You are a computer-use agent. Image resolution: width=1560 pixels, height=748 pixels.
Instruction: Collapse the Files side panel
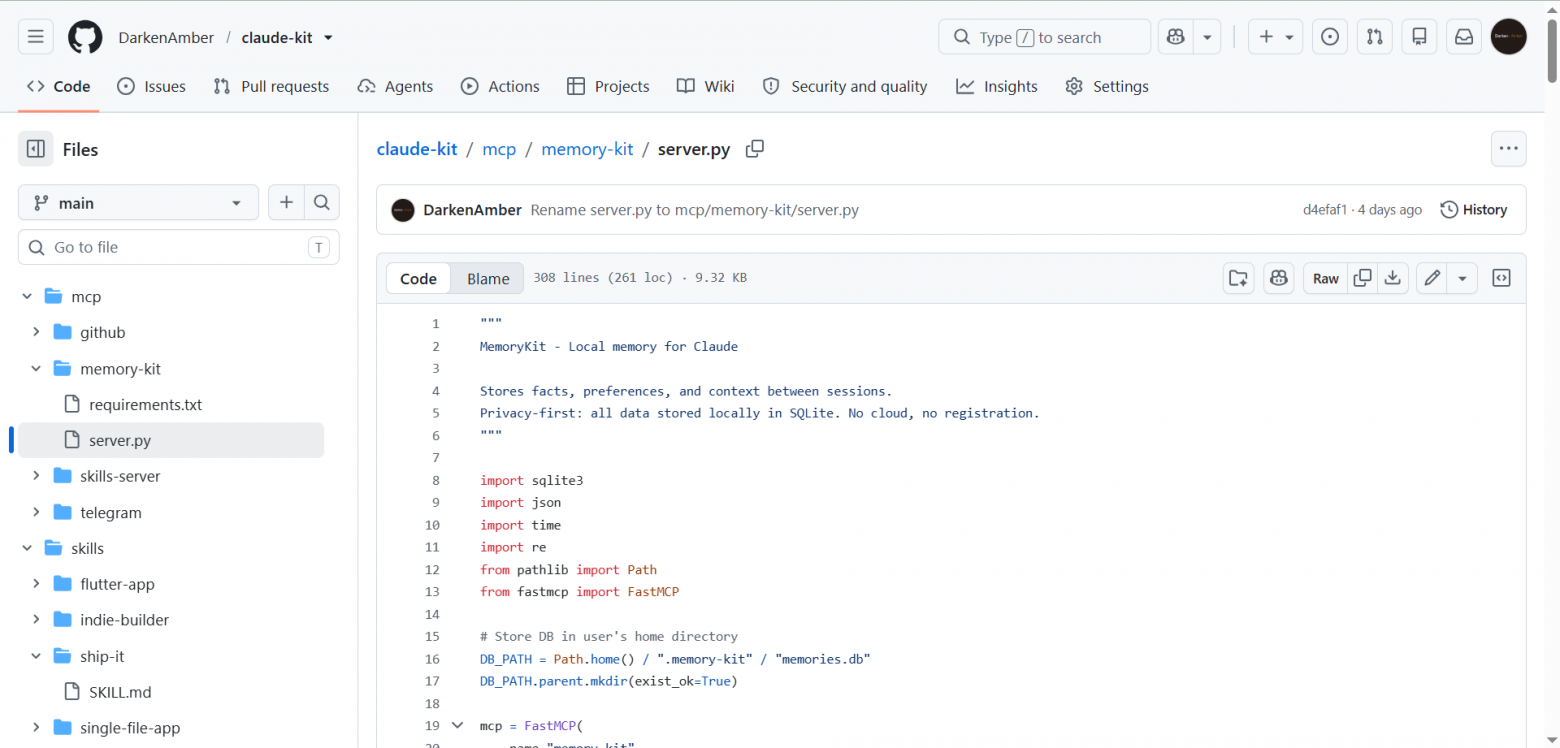(x=35, y=149)
